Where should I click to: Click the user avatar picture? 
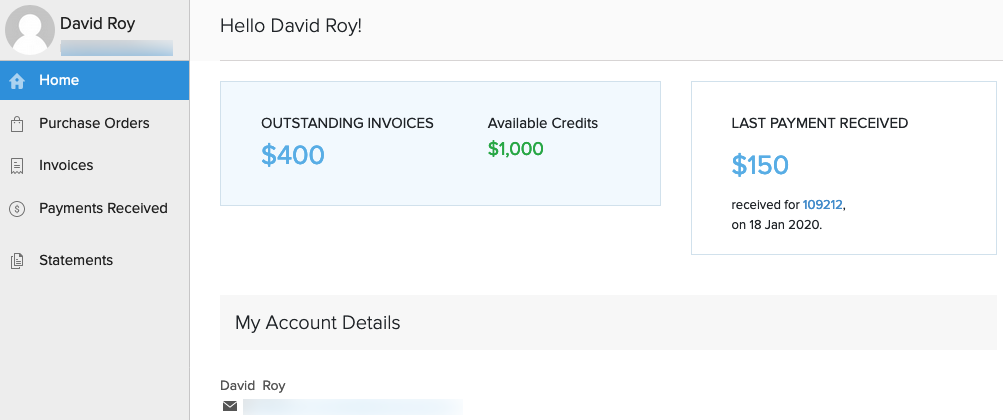click(x=29, y=30)
